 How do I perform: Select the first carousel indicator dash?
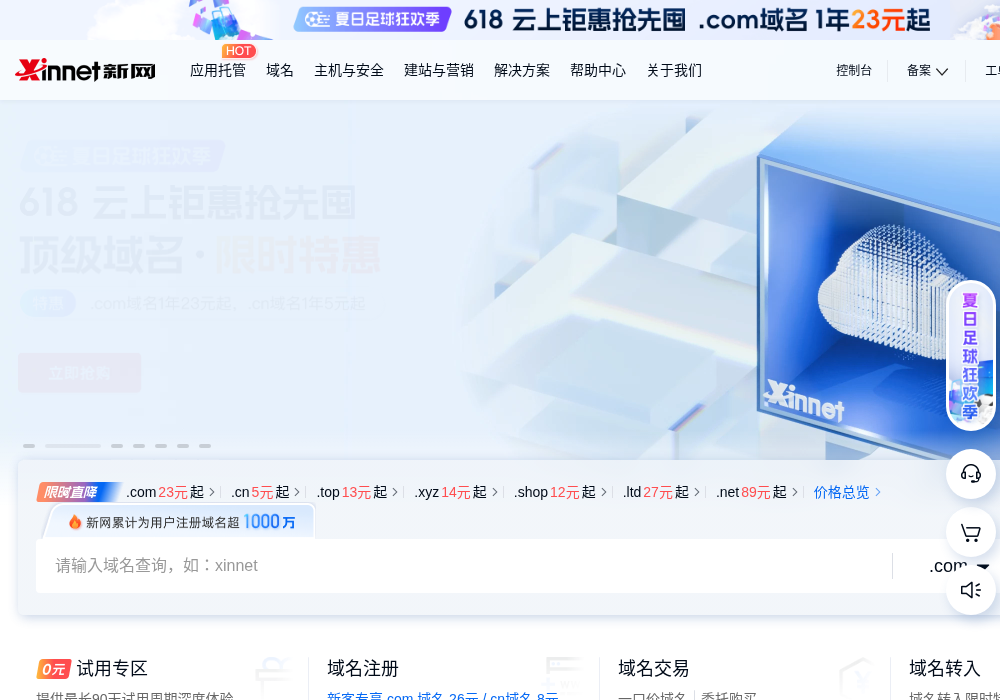(29, 446)
